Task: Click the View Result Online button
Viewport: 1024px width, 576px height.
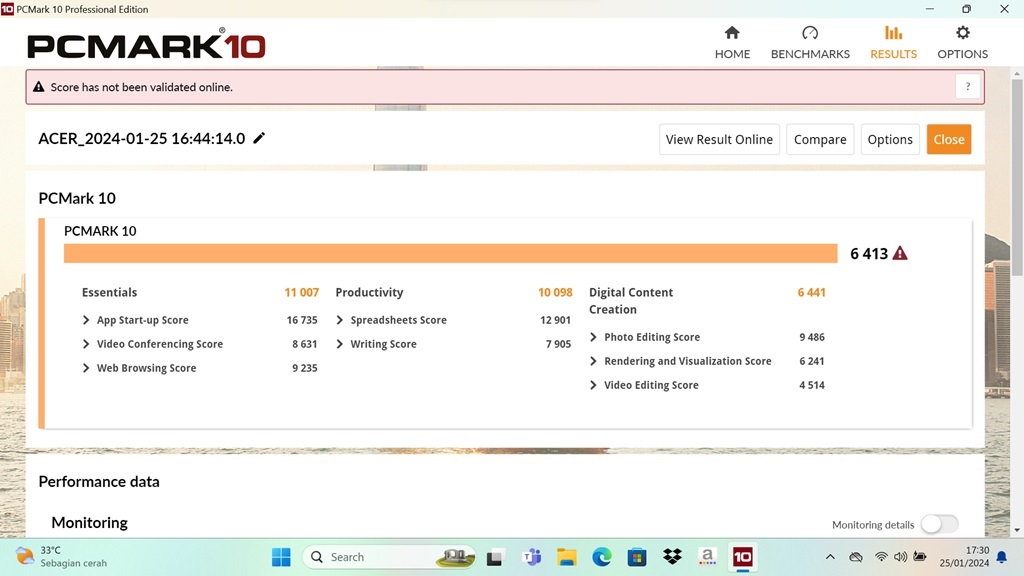Action: click(719, 139)
